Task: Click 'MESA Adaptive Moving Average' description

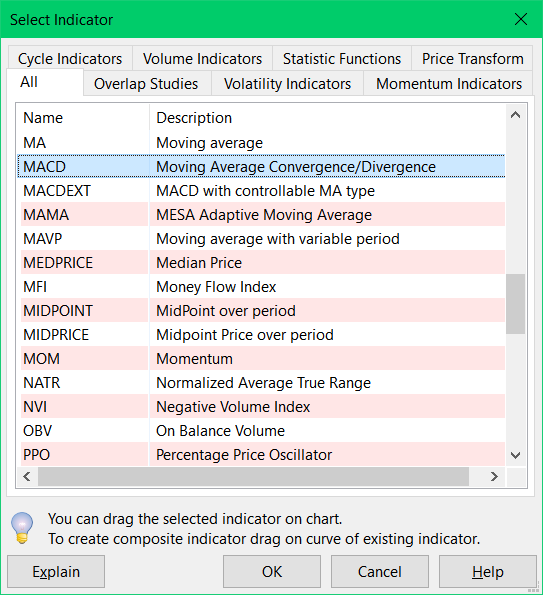Action: 264,215
